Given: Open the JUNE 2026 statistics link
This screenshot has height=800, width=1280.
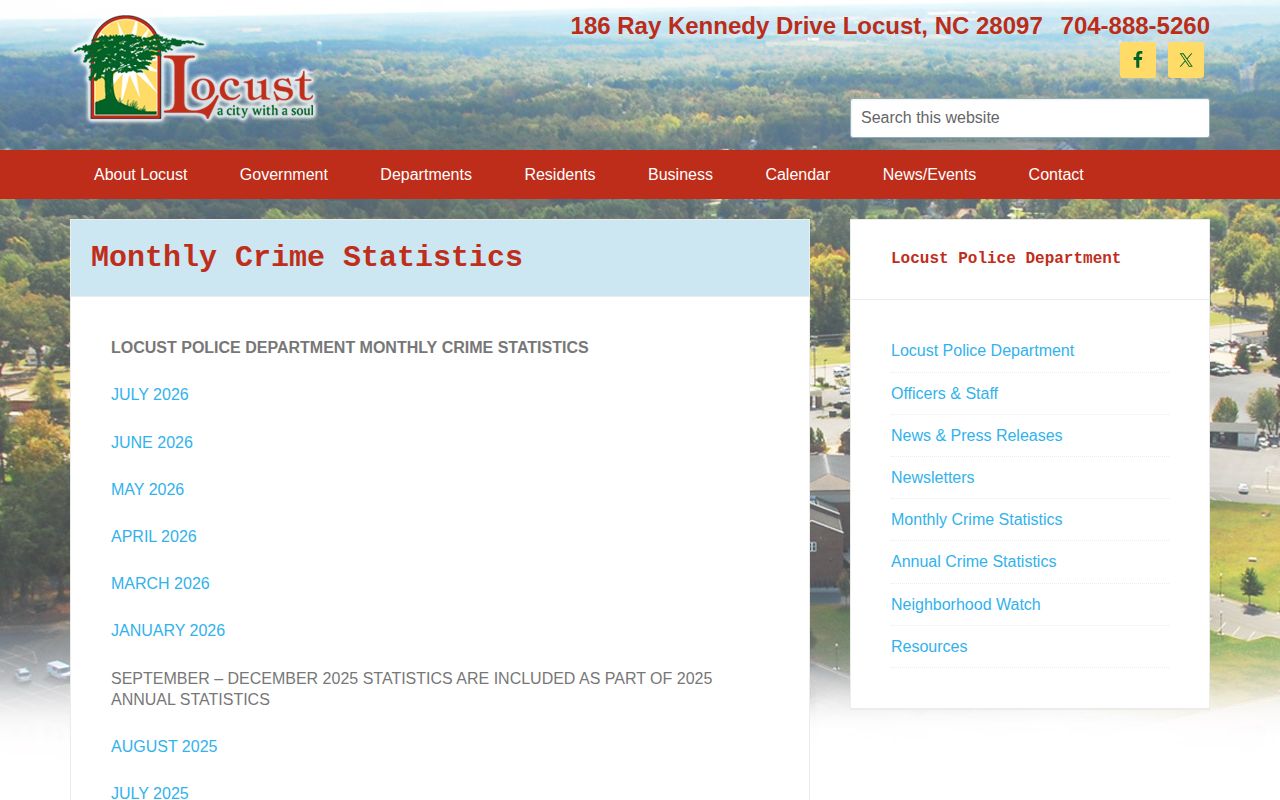Looking at the screenshot, I should point(152,442).
